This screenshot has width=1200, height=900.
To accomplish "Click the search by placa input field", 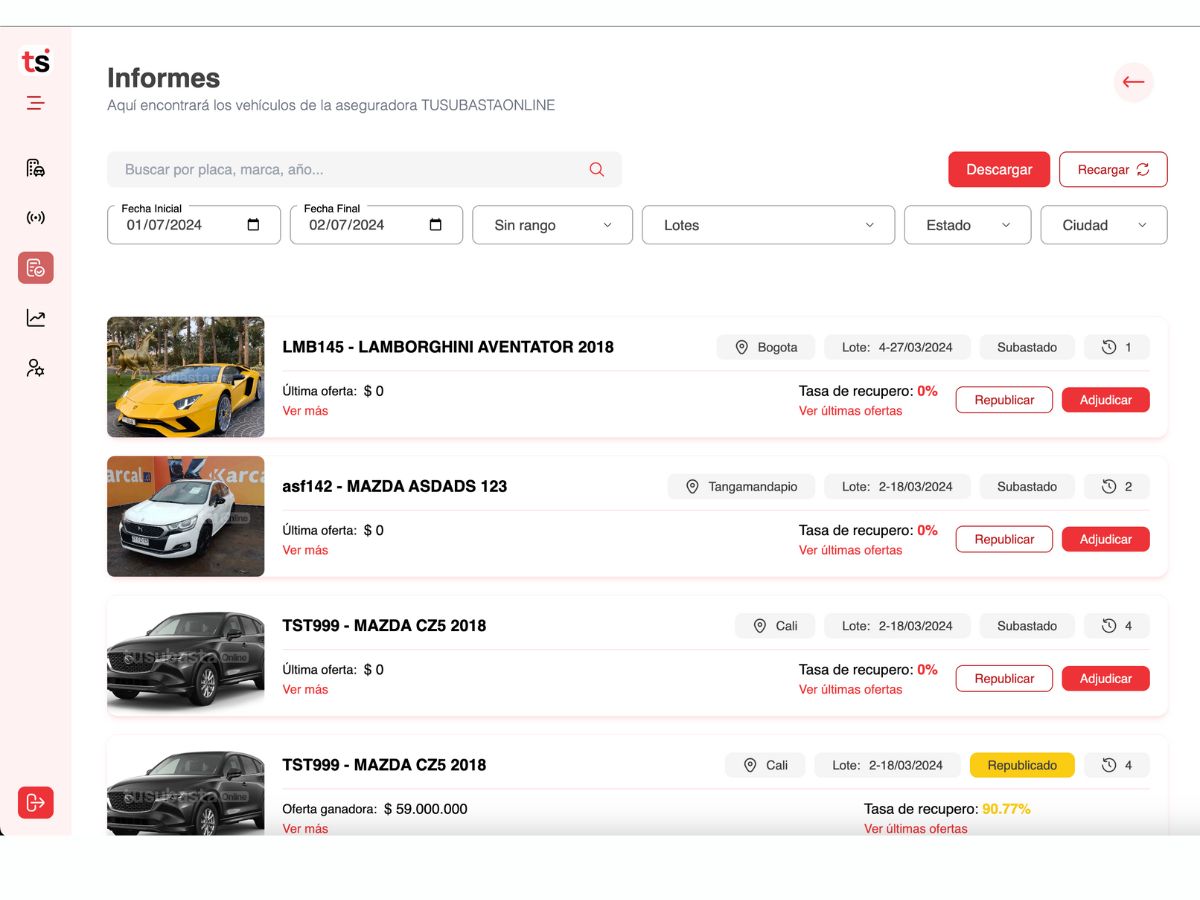I will pos(364,169).
